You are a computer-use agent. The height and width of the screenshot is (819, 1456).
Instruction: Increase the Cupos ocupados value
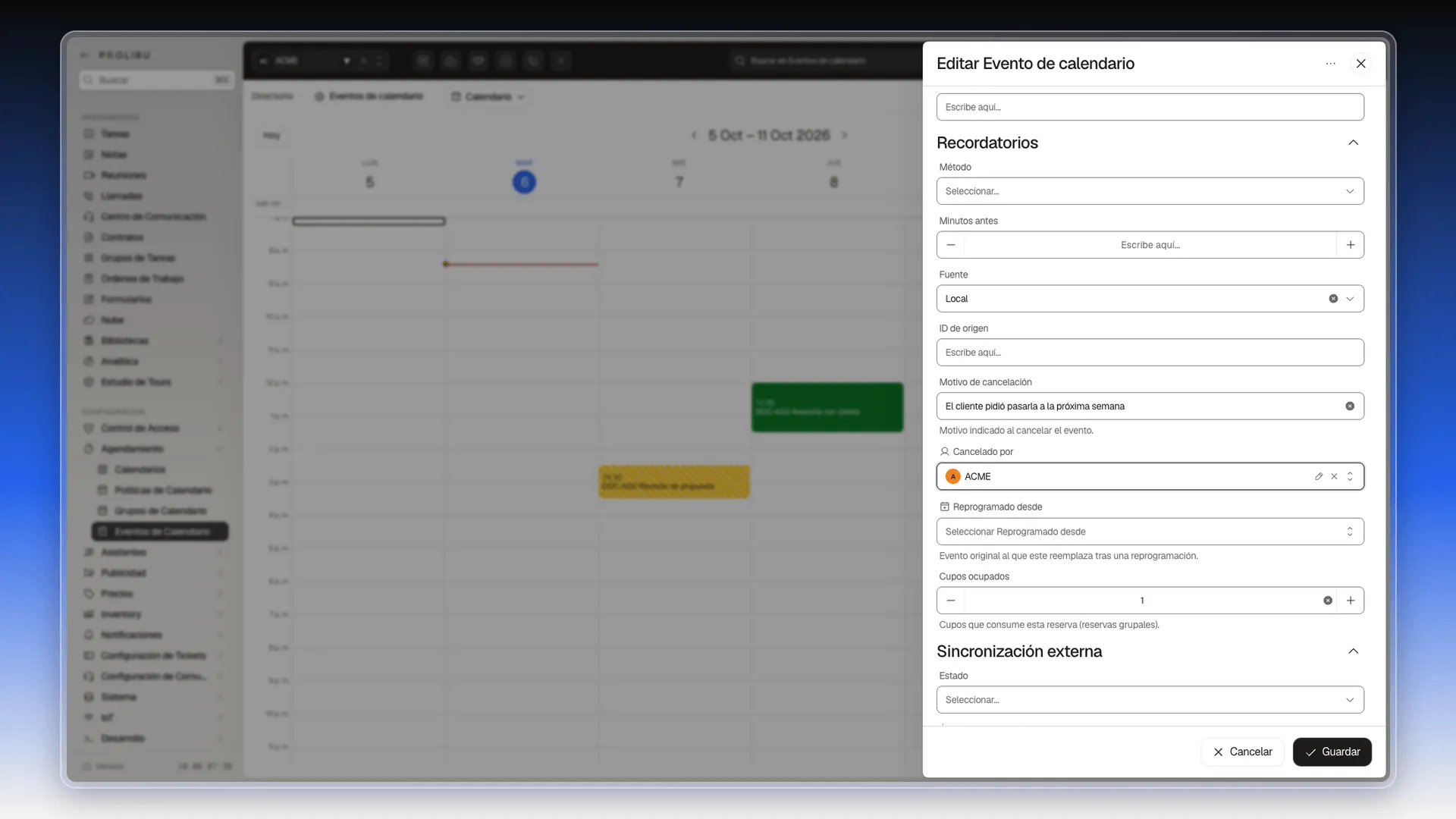coord(1350,601)
